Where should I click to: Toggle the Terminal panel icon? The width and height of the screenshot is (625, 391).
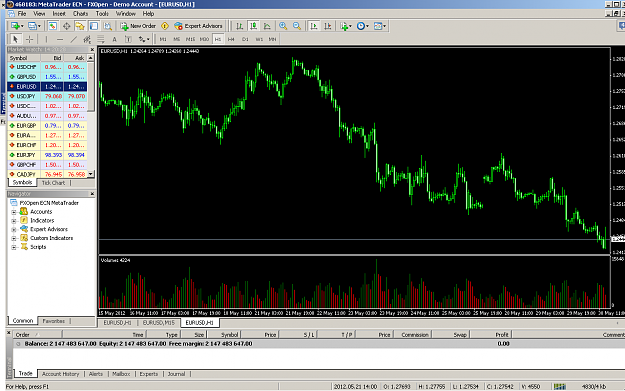pyautogui.click(x=94, y=26)
